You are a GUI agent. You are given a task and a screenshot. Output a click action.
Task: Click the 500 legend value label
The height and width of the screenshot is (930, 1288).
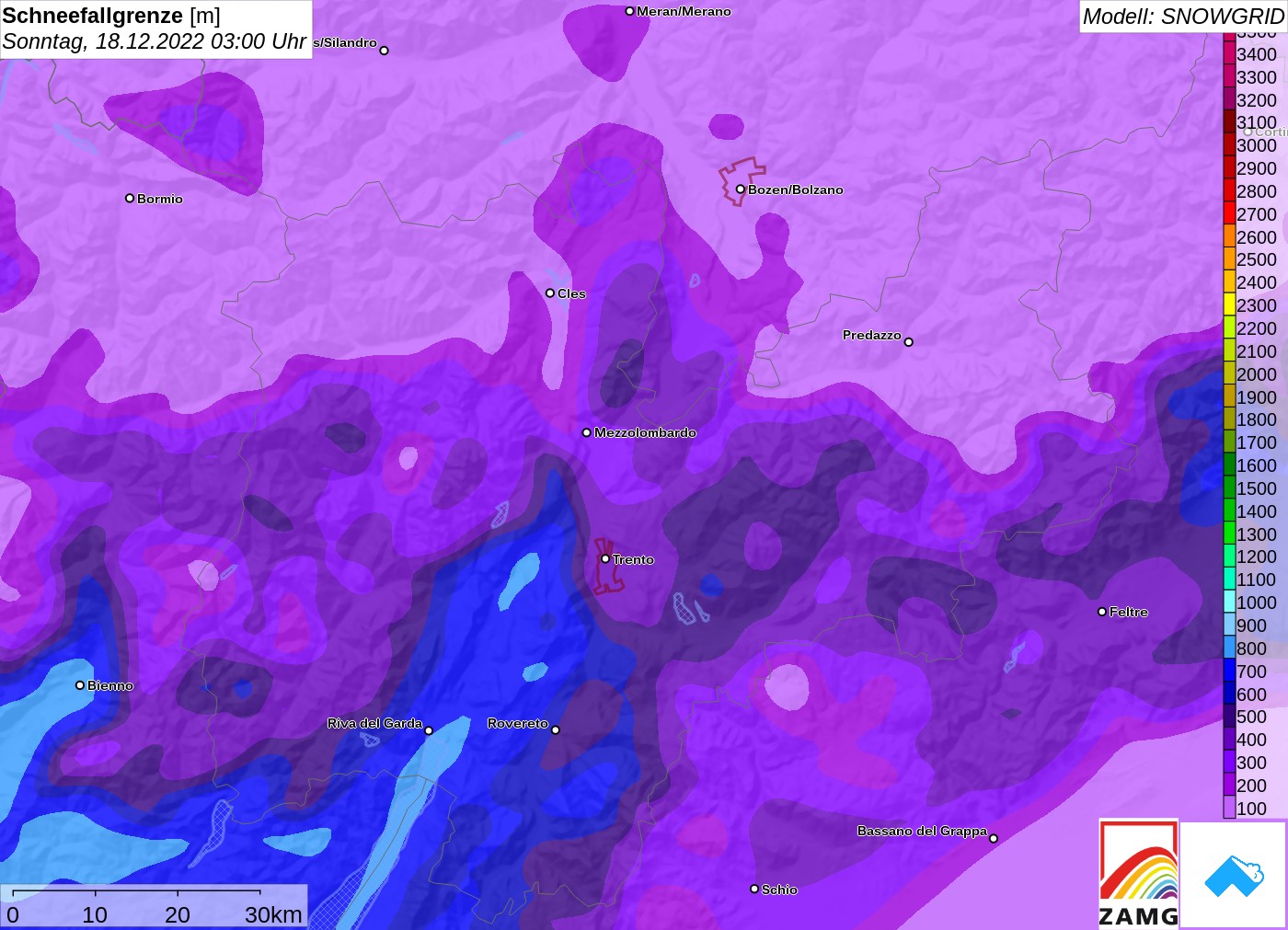pyautogui.click(x=1252, y=717)
